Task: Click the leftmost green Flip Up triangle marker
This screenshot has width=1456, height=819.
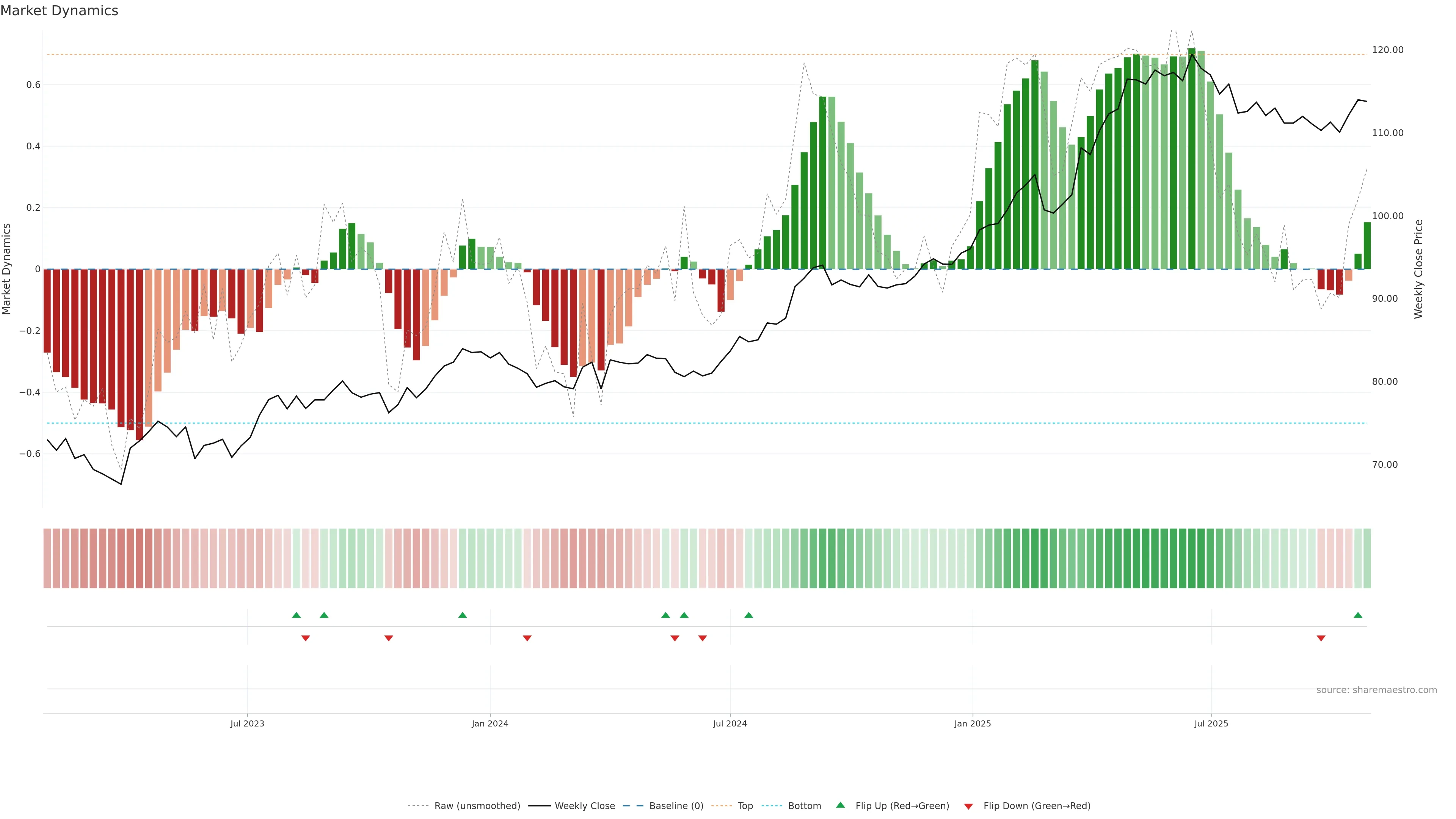Action: pyautogui.click(x=296, y=615)
